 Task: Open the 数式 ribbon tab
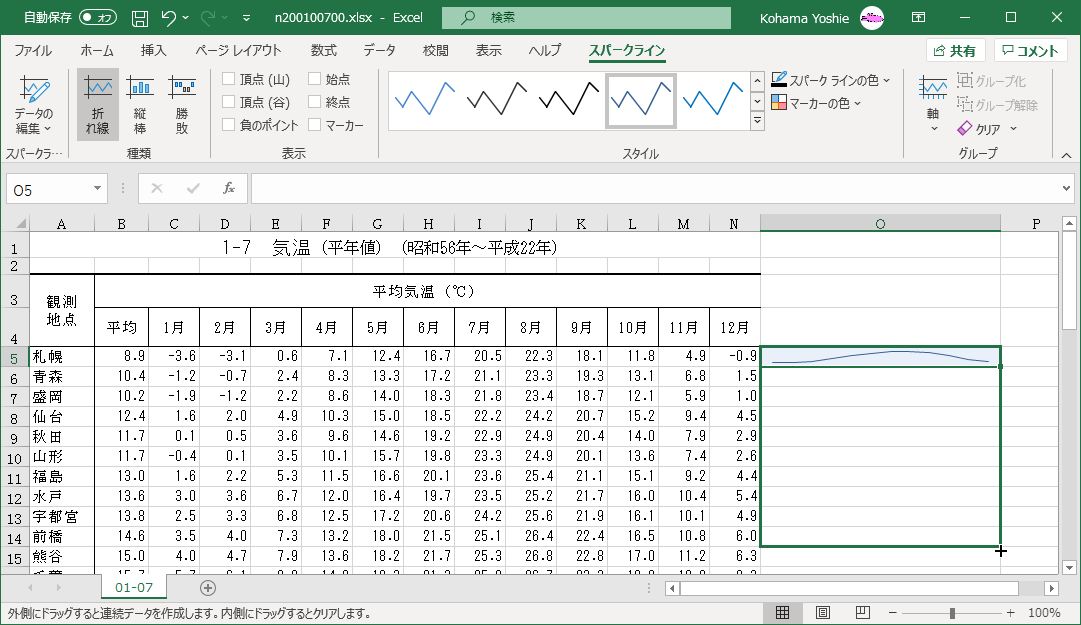pos(323,51)
